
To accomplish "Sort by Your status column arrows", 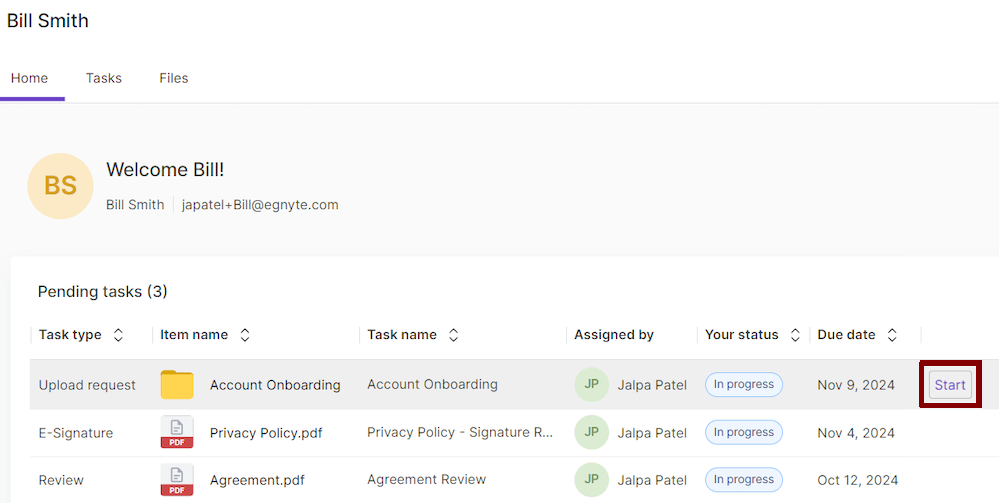I will (x=795, y=335).
